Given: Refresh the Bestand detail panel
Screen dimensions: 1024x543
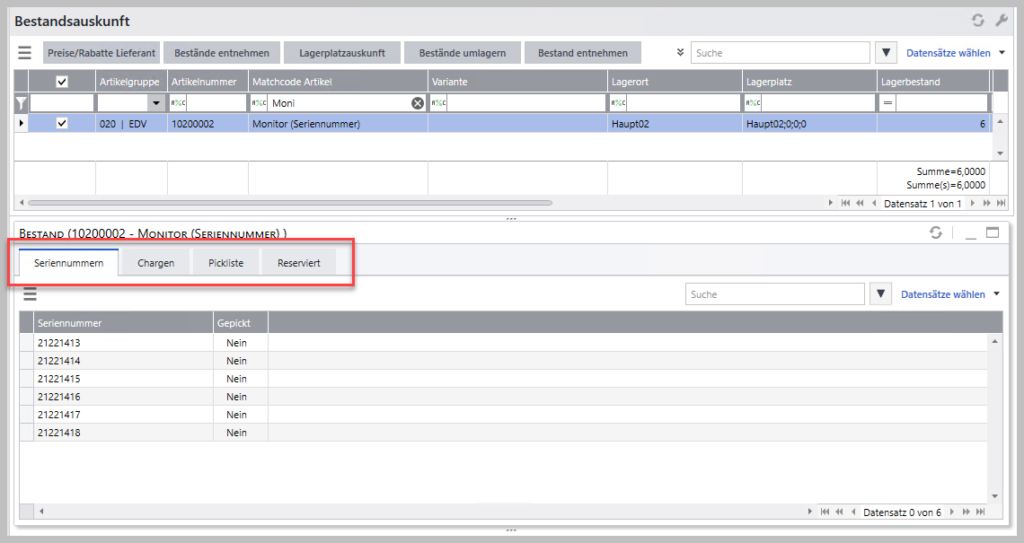Looking at the screenshot, I should click(935, 233).
